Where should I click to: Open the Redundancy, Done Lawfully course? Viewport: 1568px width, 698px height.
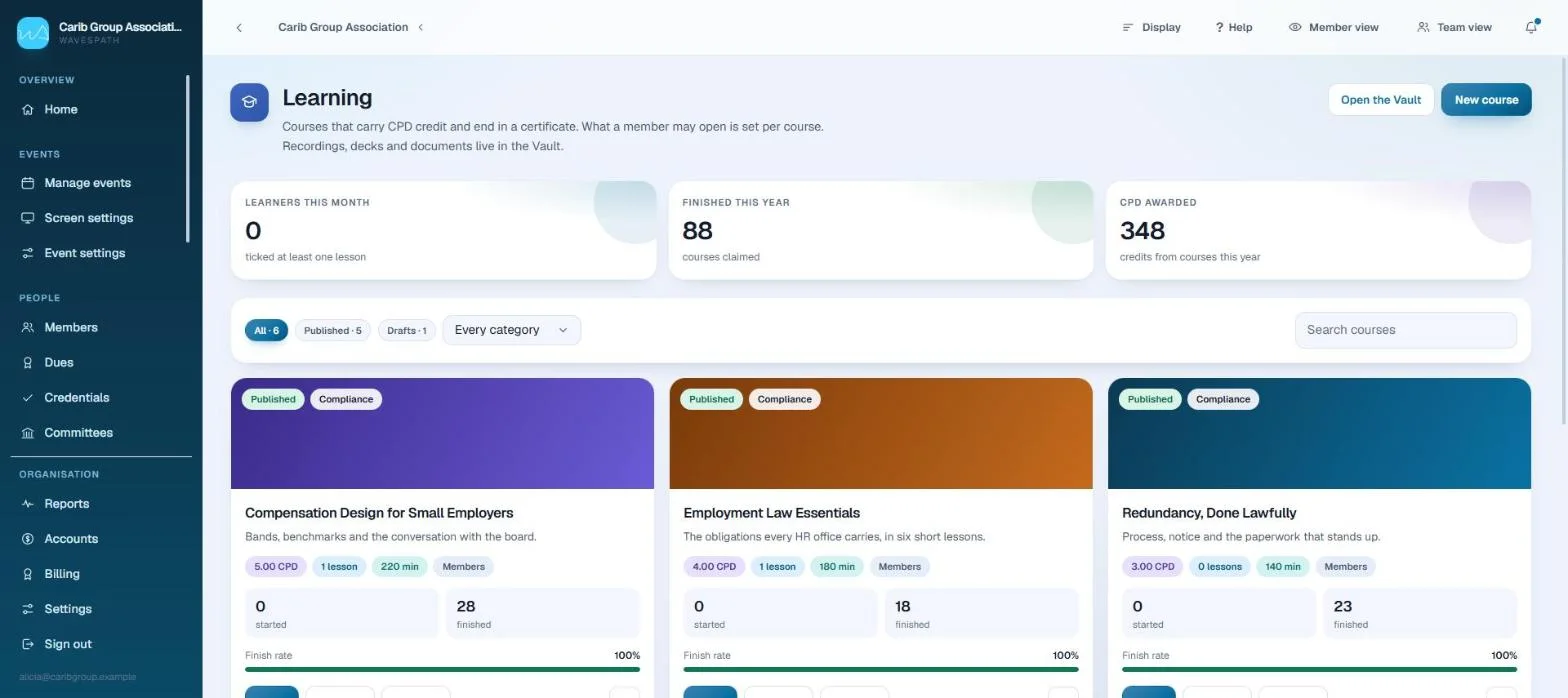tap(1209, 513)
